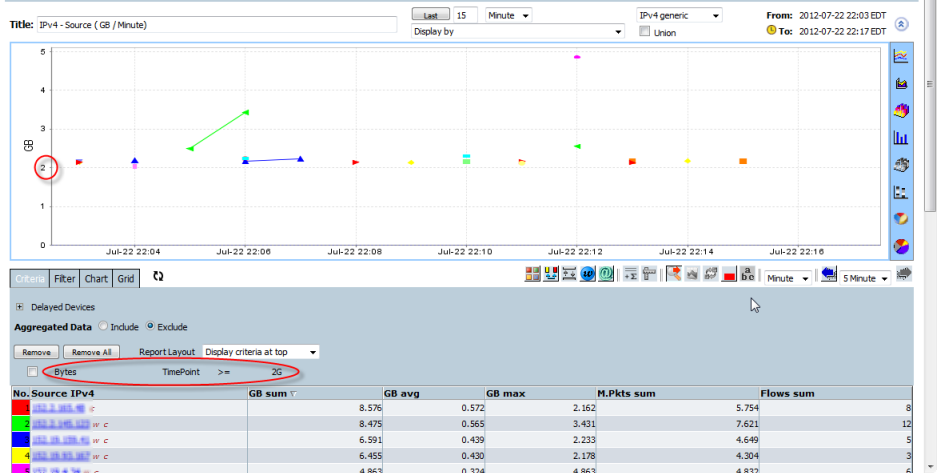
Task: Click the gray area graph toolbar icon
Action: pyautogui.click(x=692, y=274)
